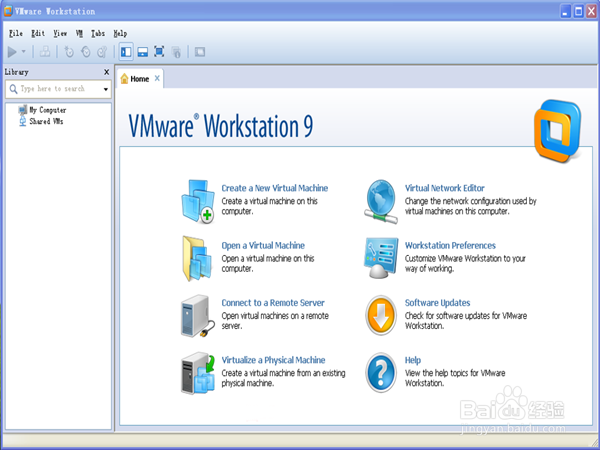Open the Help menu
600x450 pixels.
click(120, 34)
